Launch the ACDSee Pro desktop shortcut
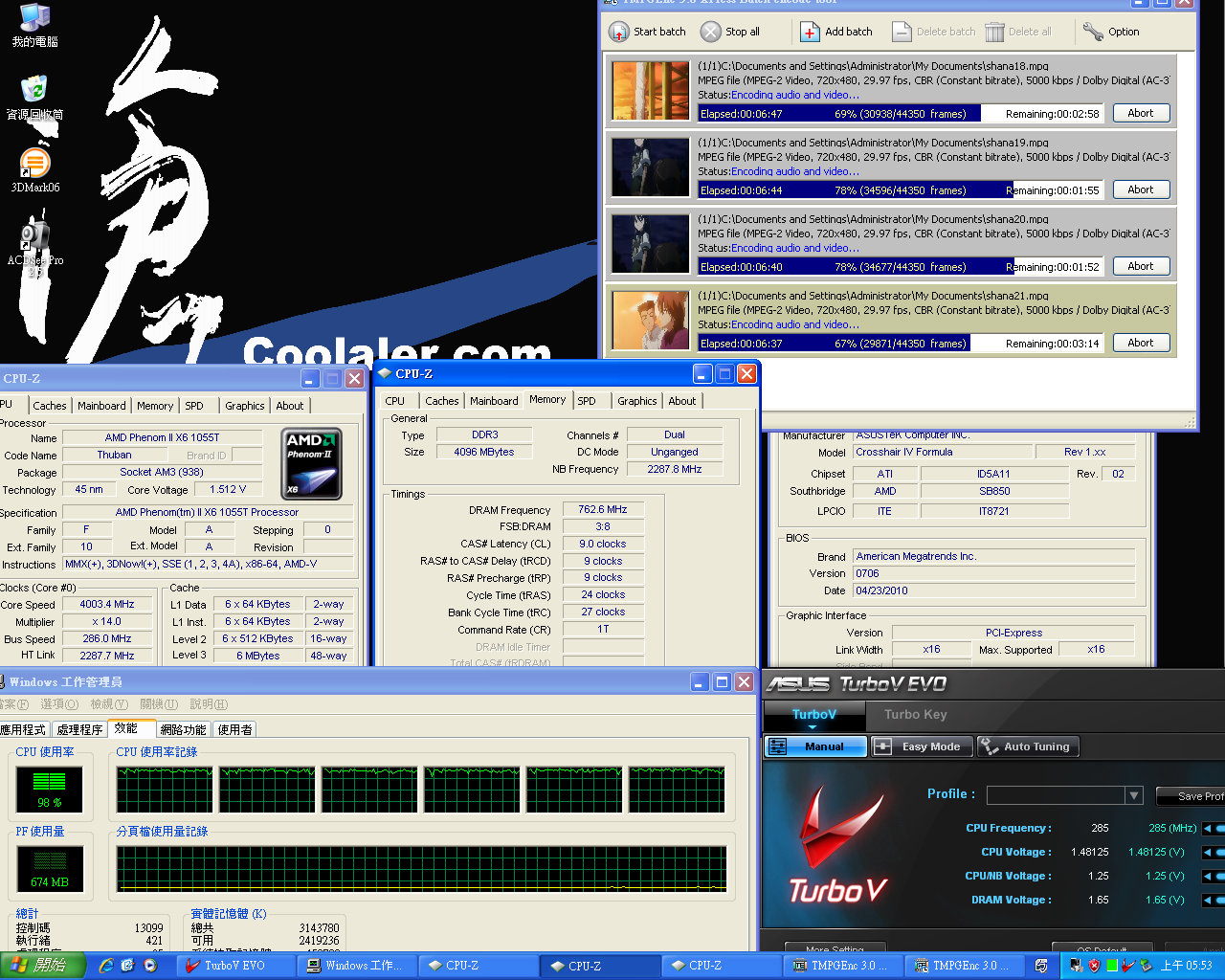Screen dimensions: 1225x980 [x=34, y=235]
